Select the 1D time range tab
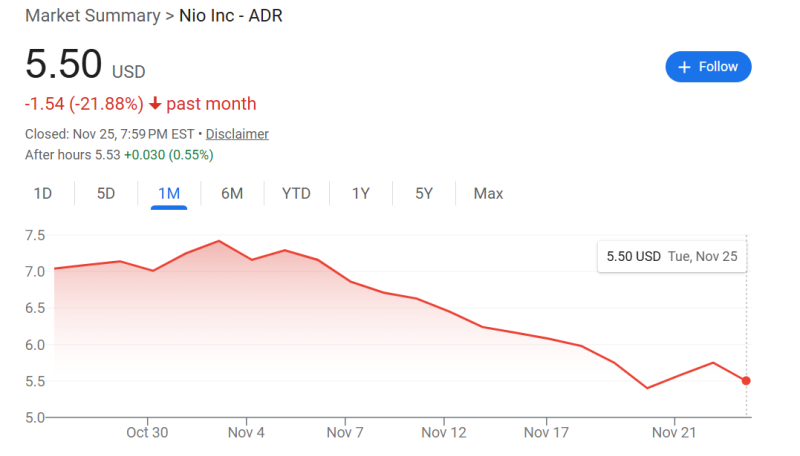Image resolution: width=800 pixels, height=456 pixels. (43, 193)
